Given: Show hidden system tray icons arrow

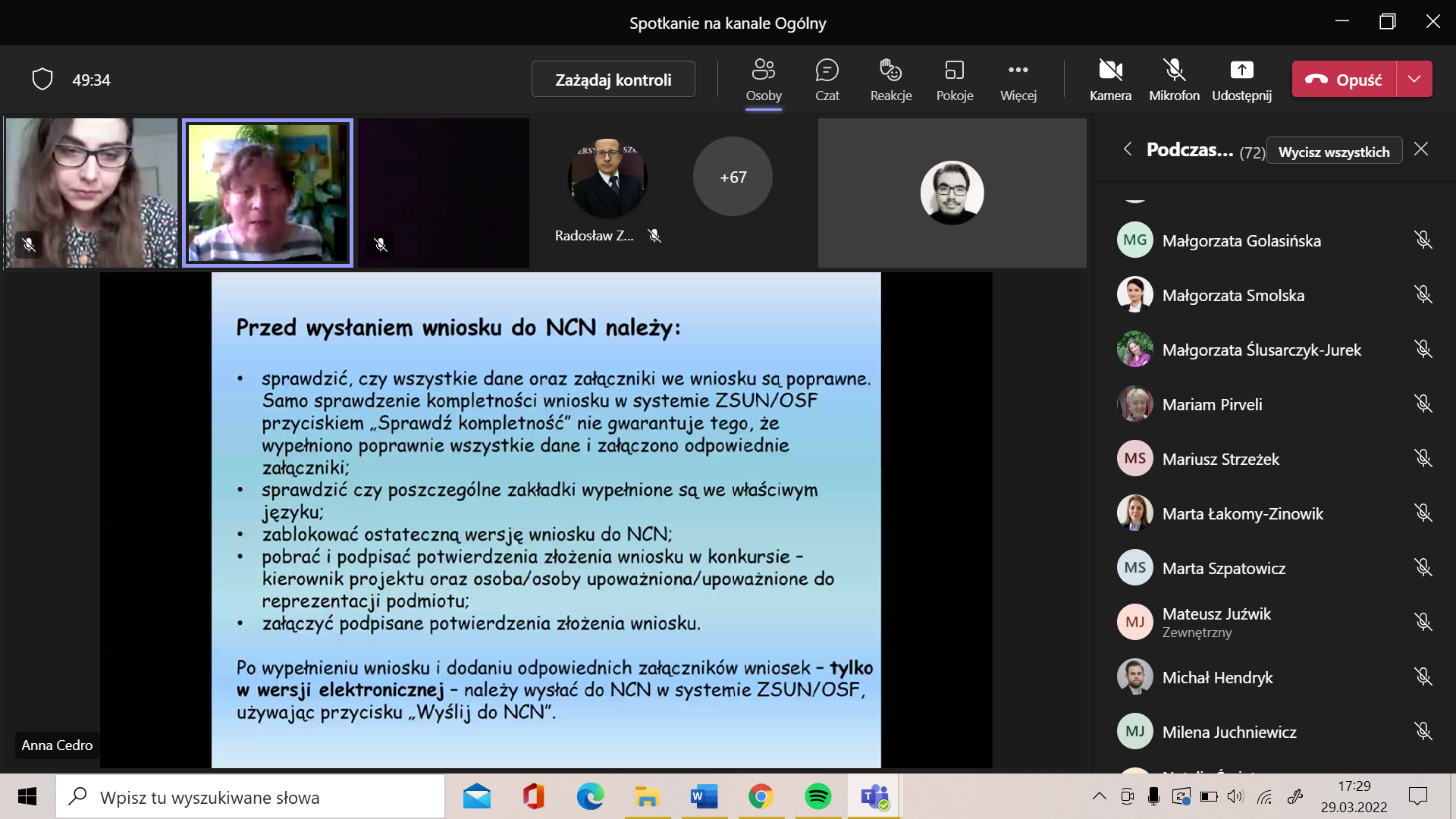Looking at the screenshot, I should pyautogui.click(x=1099, y=796).
